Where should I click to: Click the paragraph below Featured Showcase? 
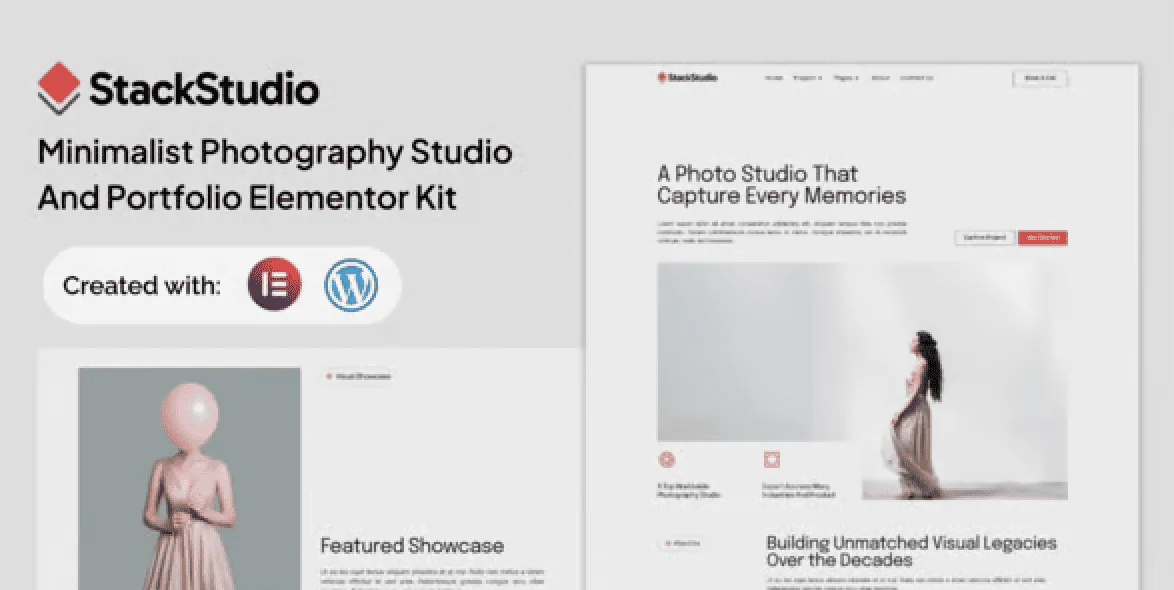[x=432, y=578]
